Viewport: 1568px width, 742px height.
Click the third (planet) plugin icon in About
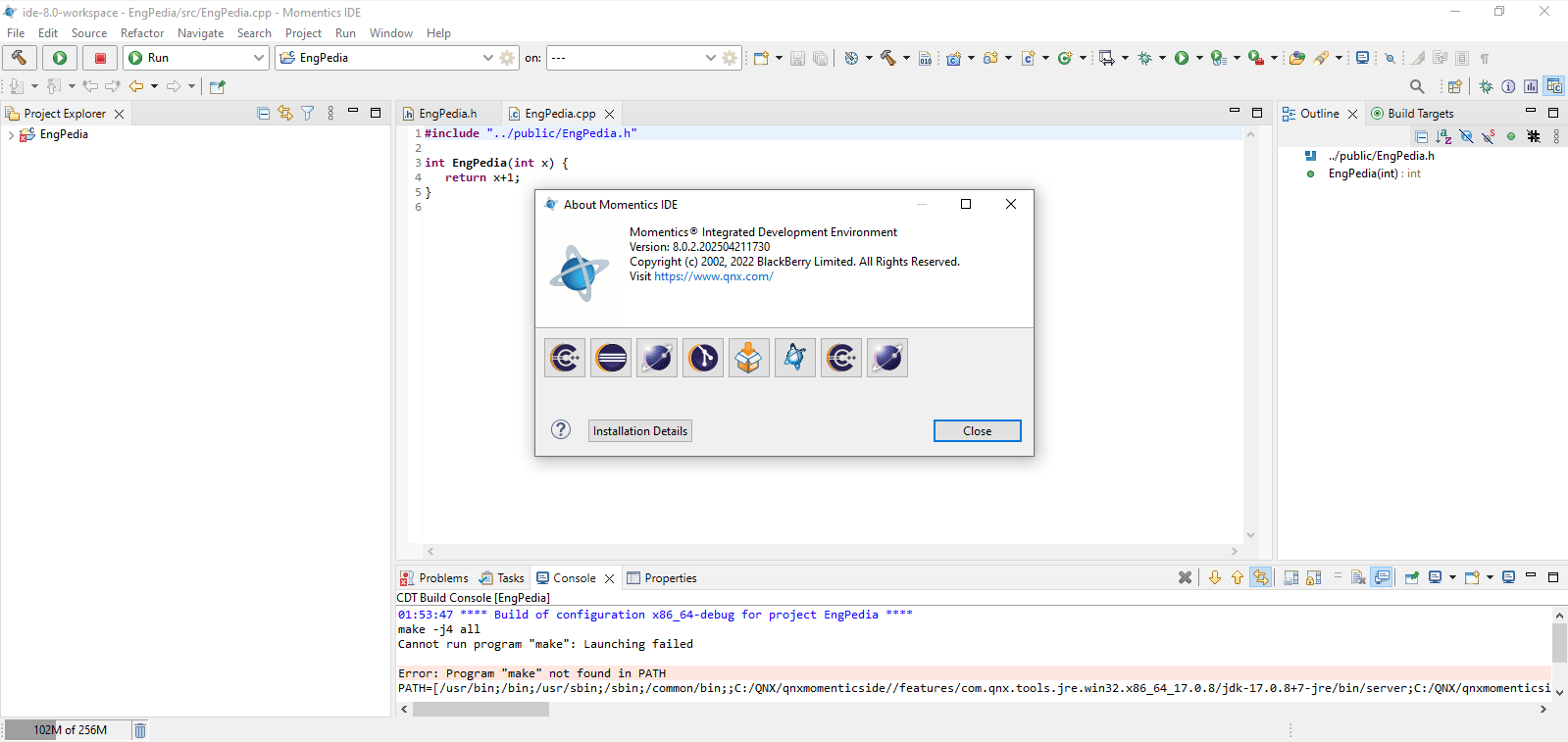(657, 358)
